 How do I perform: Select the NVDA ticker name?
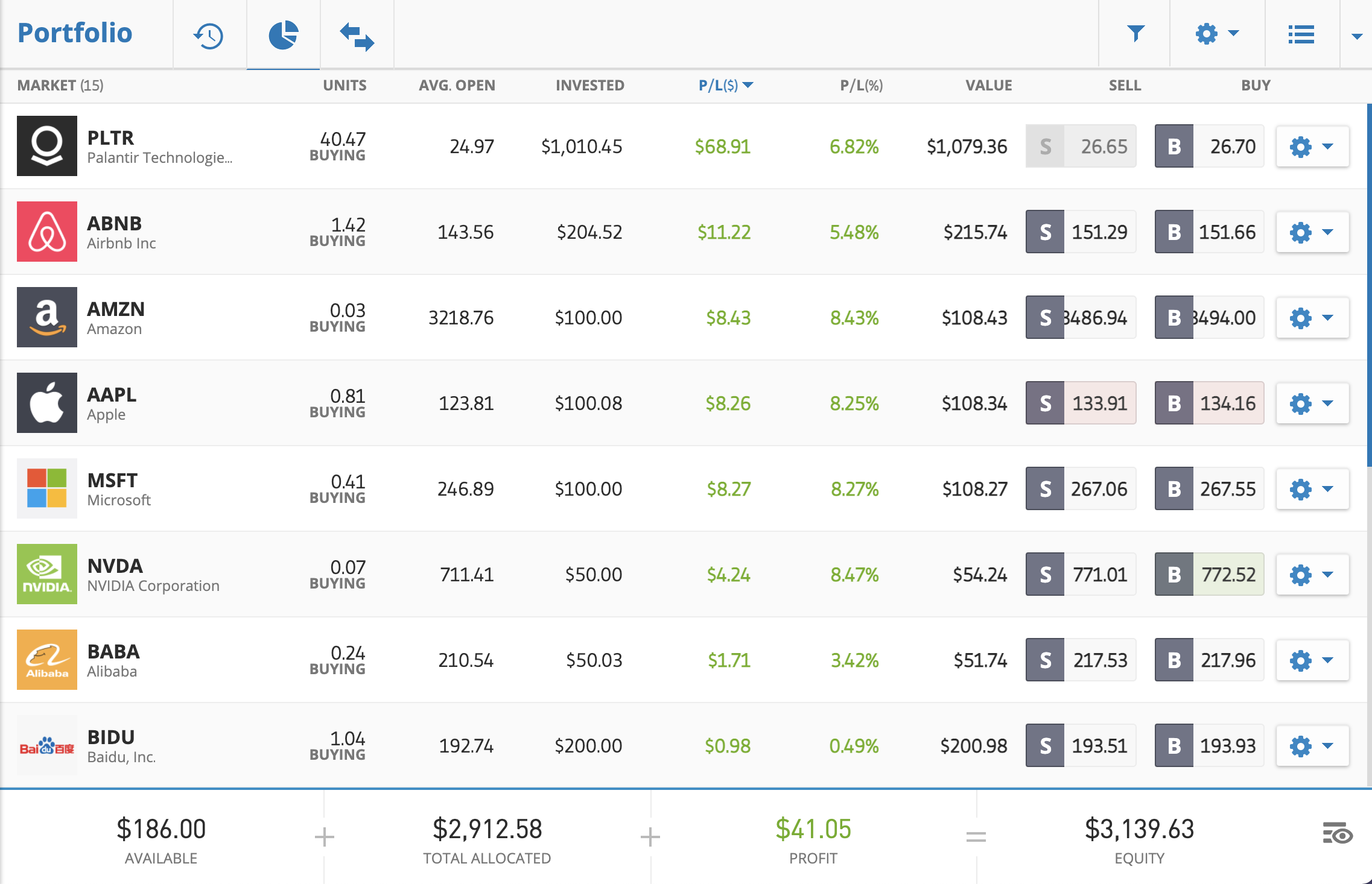(115, 566)
